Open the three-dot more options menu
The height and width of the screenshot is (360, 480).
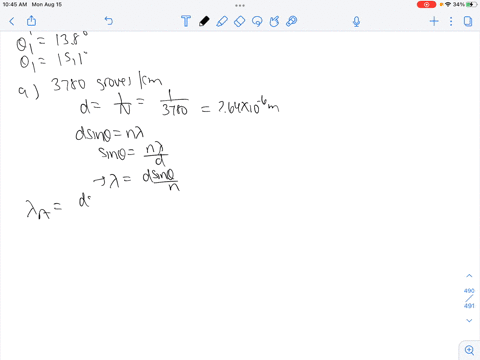[x=451, y=21]
